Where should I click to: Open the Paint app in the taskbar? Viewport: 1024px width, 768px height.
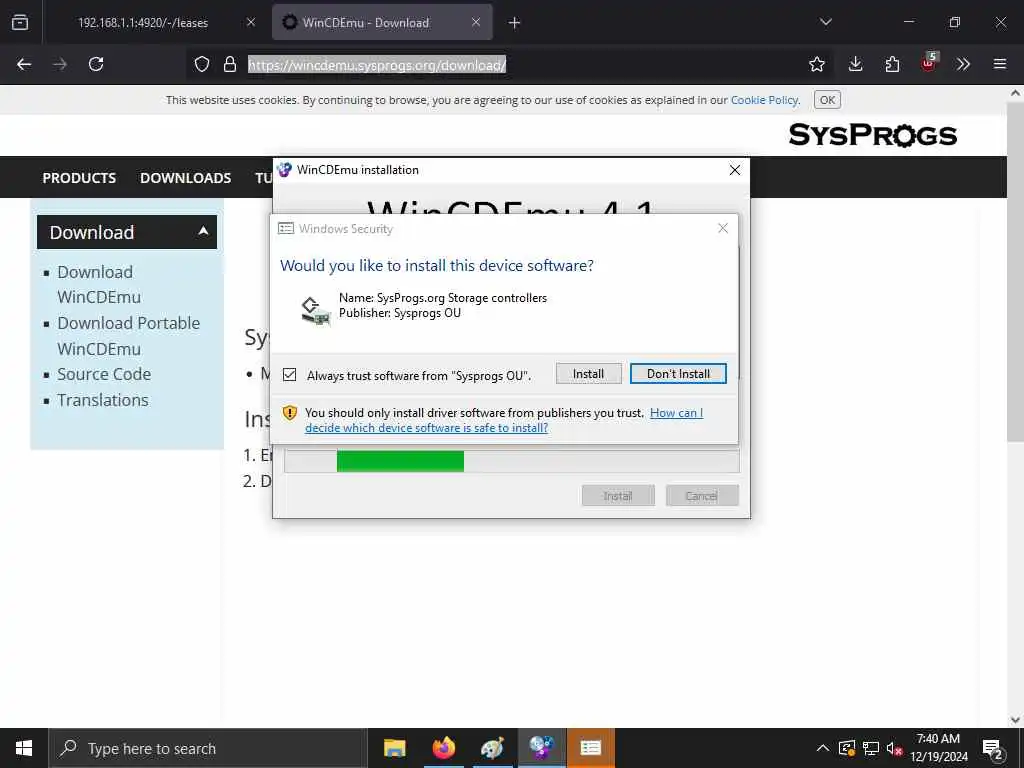(x=492, y=748)
